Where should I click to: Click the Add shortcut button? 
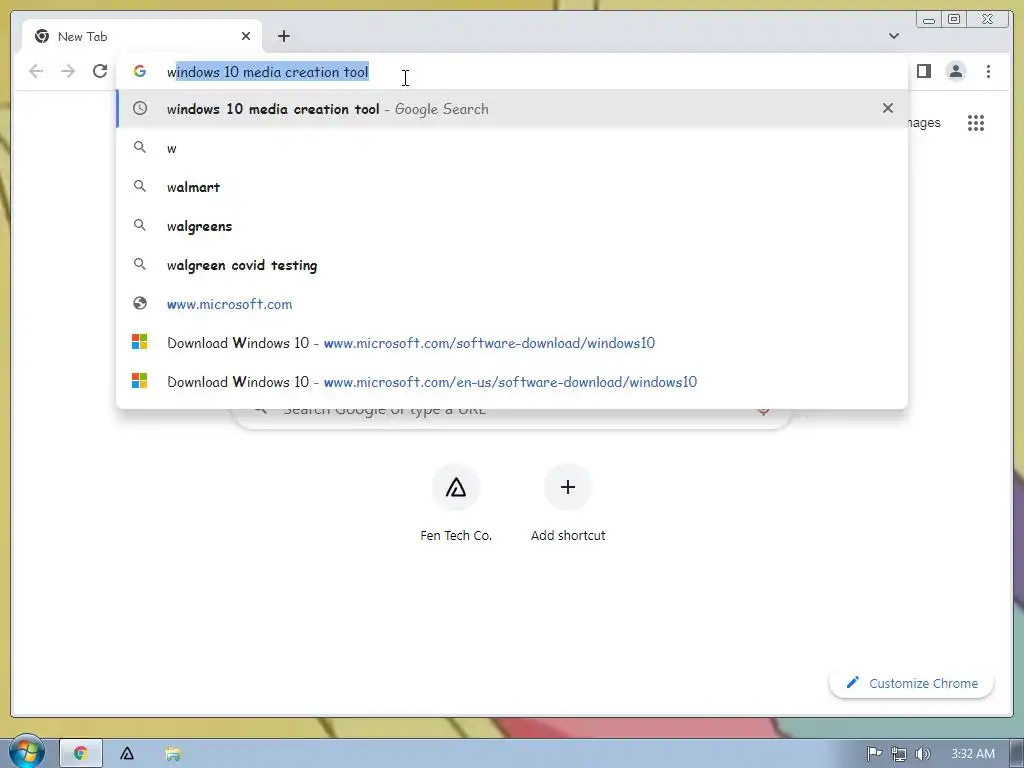(x=568, y=503)
